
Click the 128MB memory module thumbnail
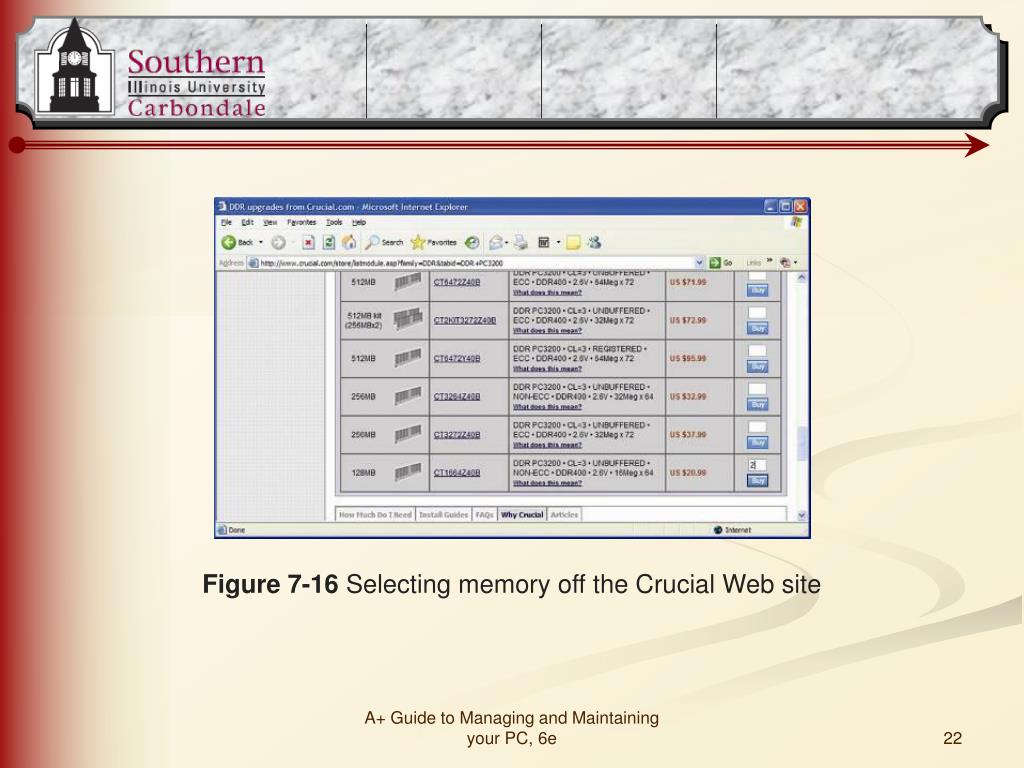click(408, 472)
